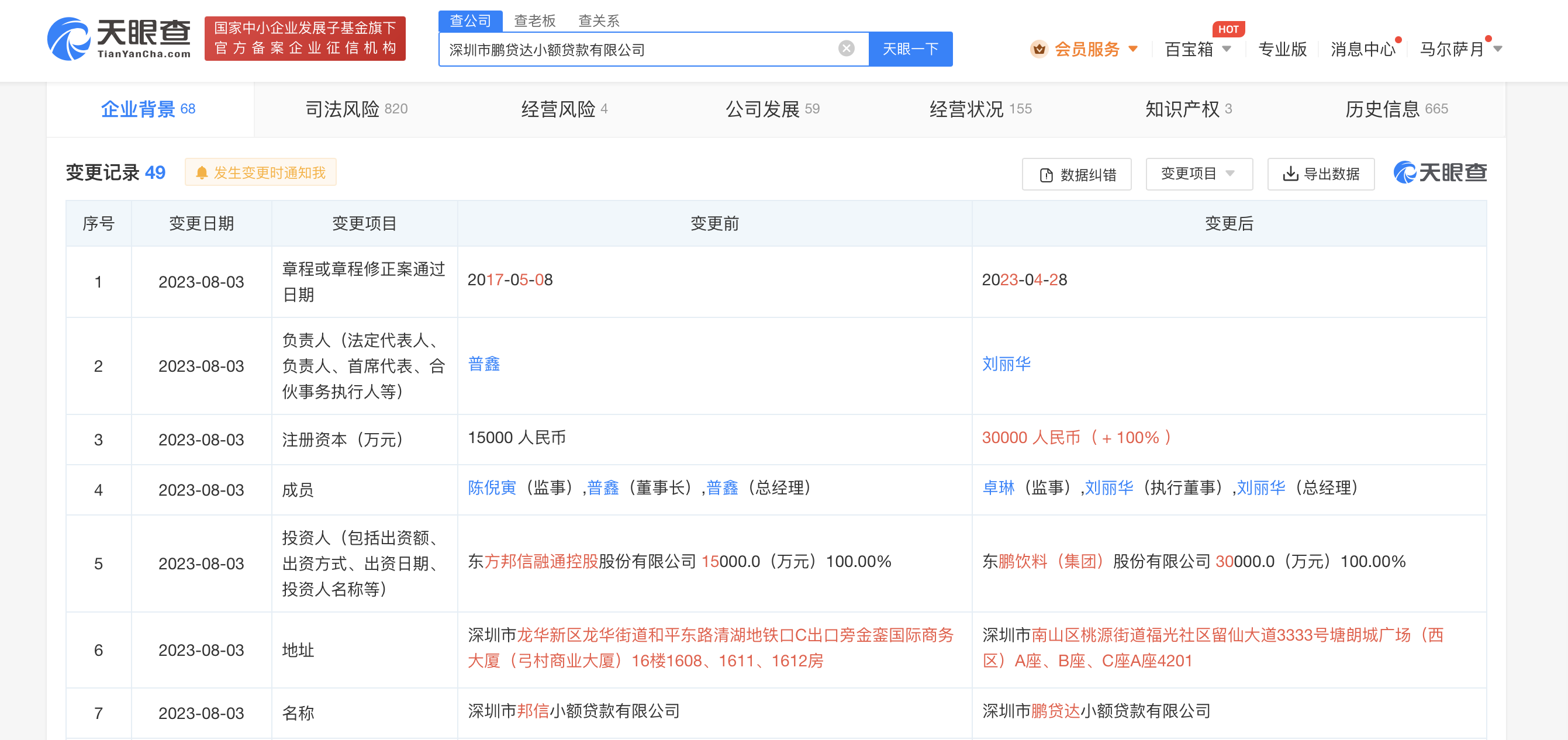Screen dimensions: 1568x740
Task: Click the member service crown icon
Action: pyautogui.click(x=1039, y=49)
